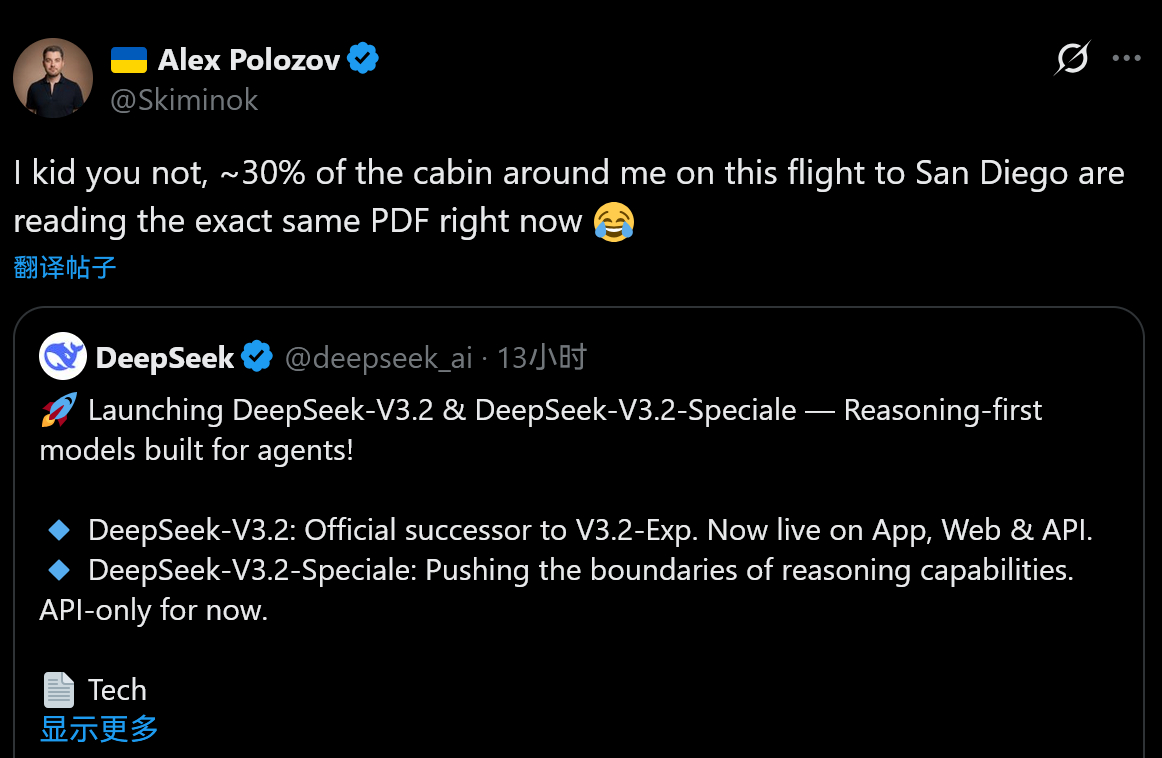Image resolution: width=1162 pixels, height=758 pixels.
Task: Open the @Skiminok handle link
Action: coord(184,100)
